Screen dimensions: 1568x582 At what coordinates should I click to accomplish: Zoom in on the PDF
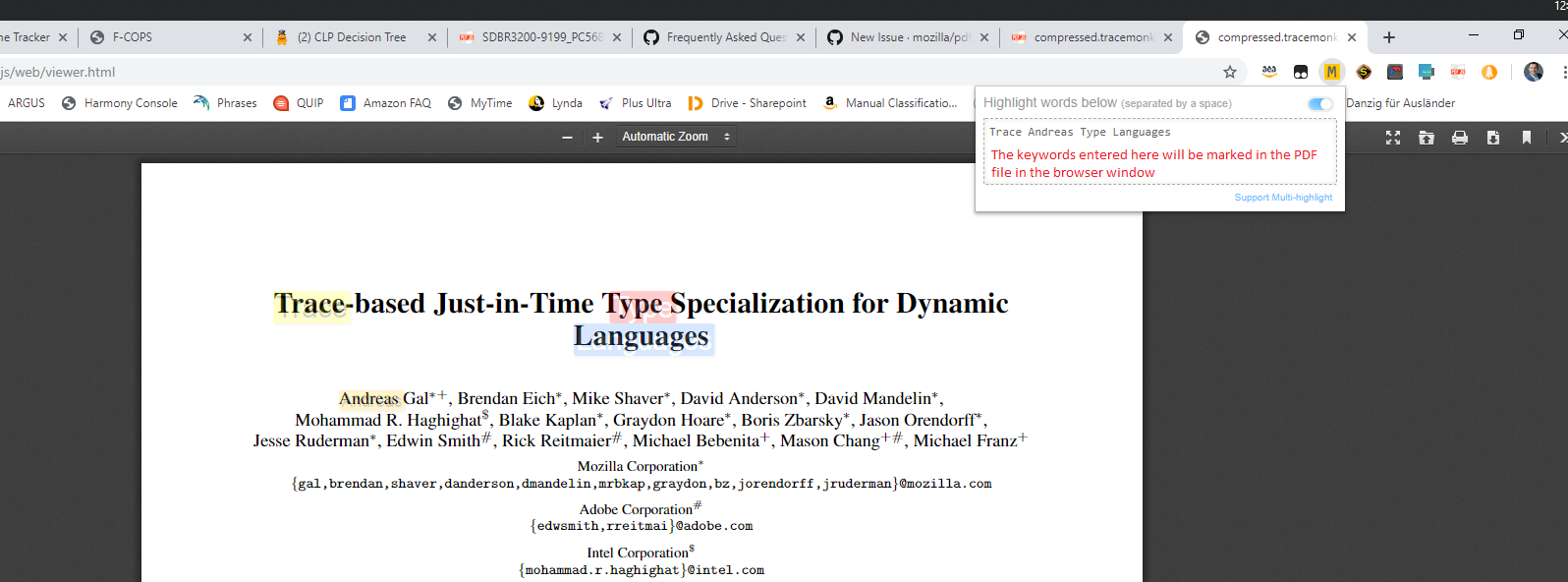click(x=597, y=138)
